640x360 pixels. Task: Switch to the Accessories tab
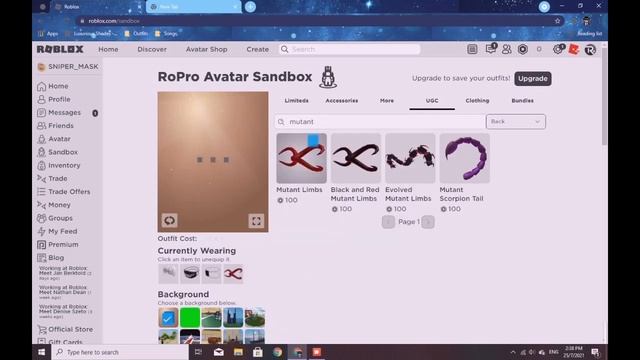[342, 100]
